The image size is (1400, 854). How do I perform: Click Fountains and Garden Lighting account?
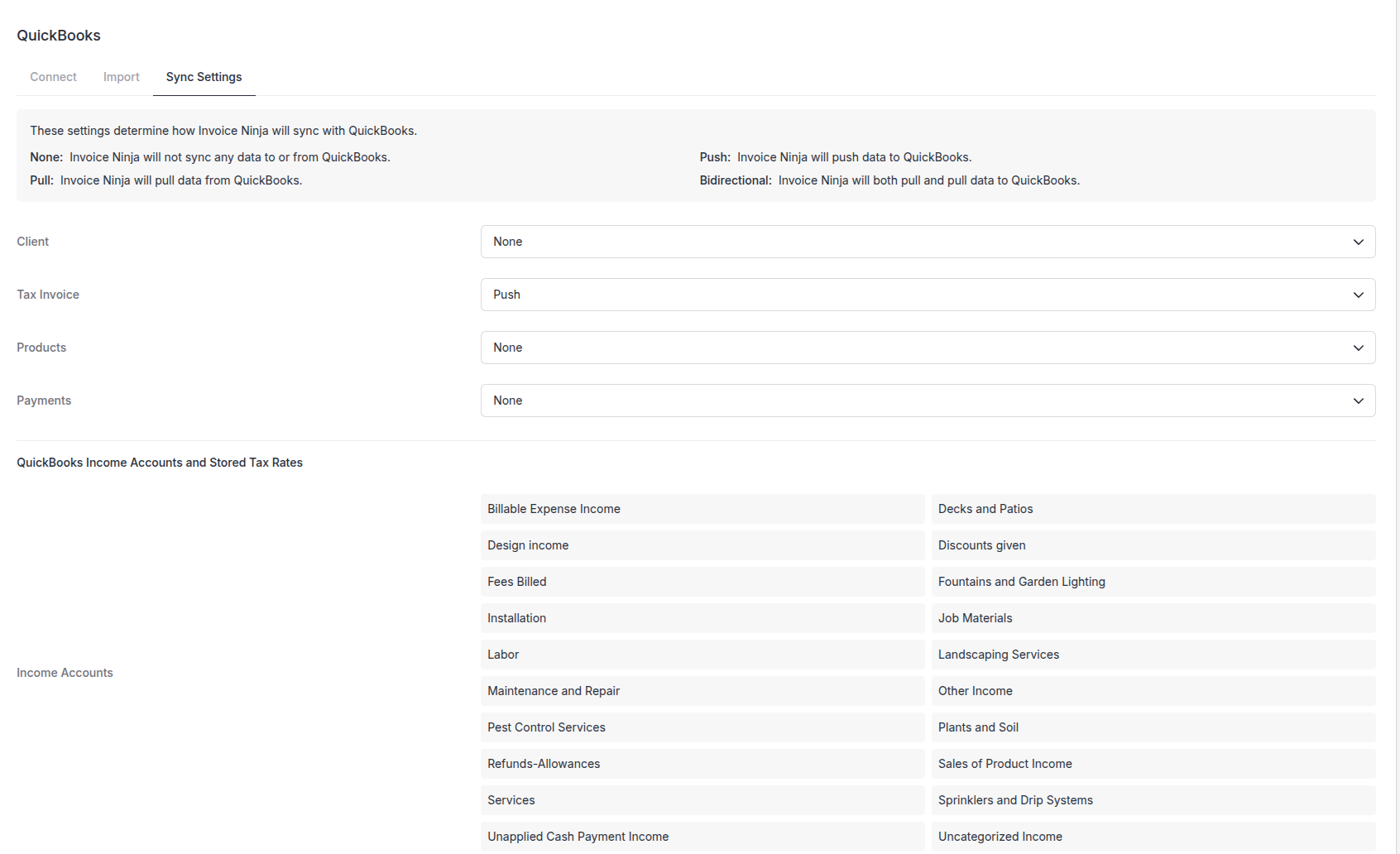[x=1153, y=582]
